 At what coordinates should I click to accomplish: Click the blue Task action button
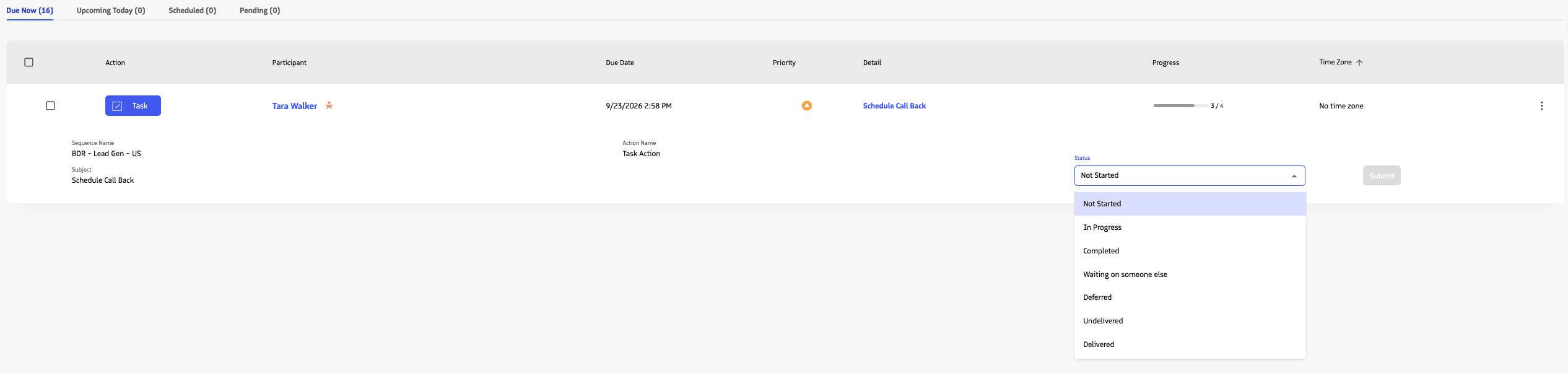133,106
